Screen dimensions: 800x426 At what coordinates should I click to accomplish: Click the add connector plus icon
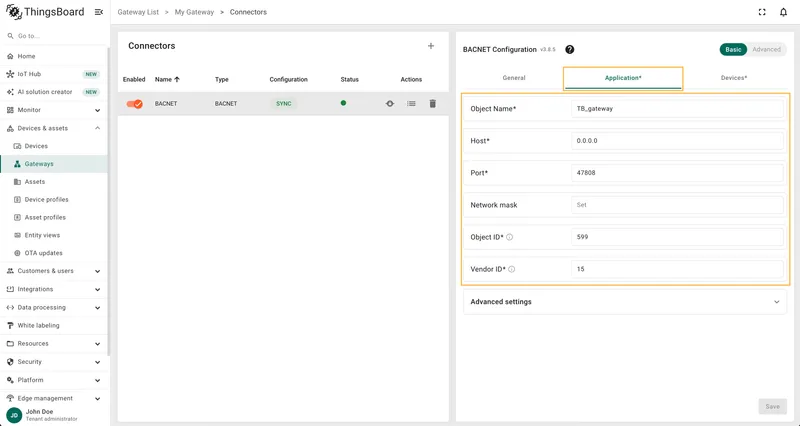coord(431,46)
